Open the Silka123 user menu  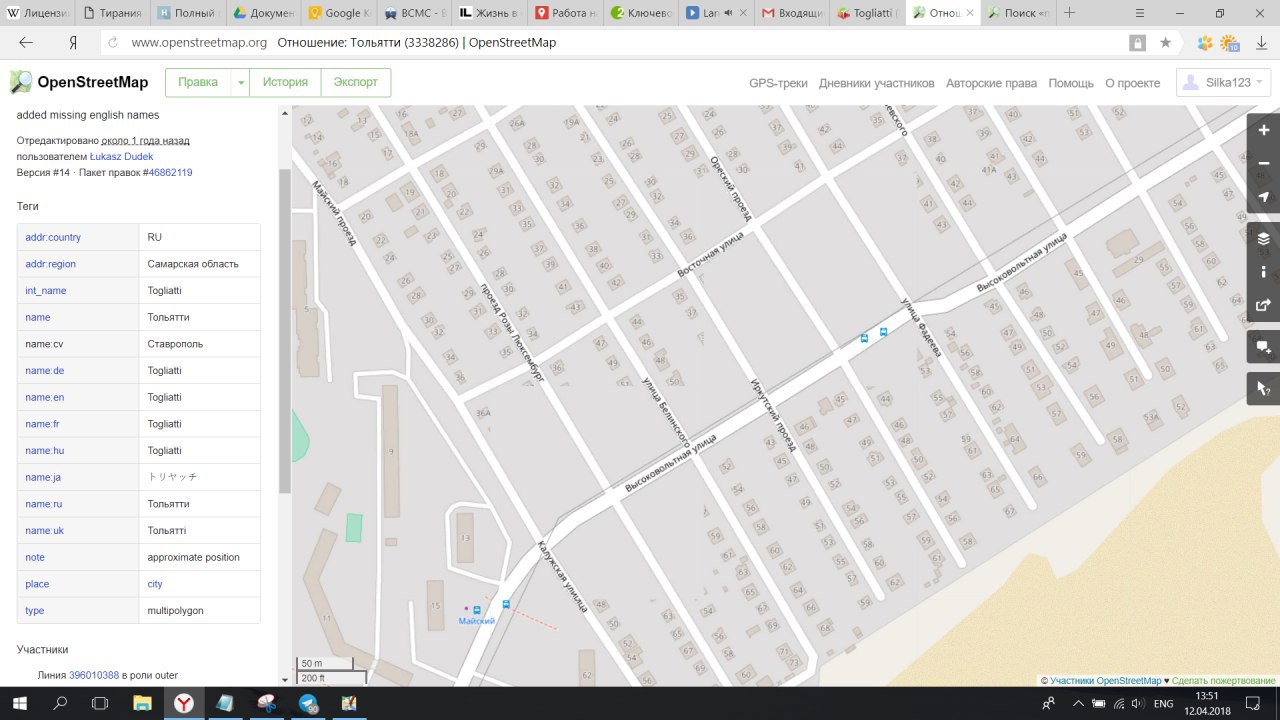[1223, 83]
